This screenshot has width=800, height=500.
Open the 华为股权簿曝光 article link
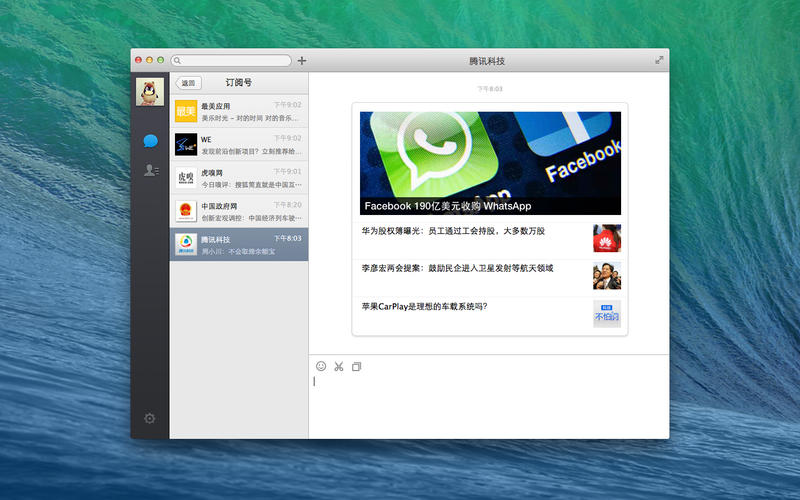453,231
